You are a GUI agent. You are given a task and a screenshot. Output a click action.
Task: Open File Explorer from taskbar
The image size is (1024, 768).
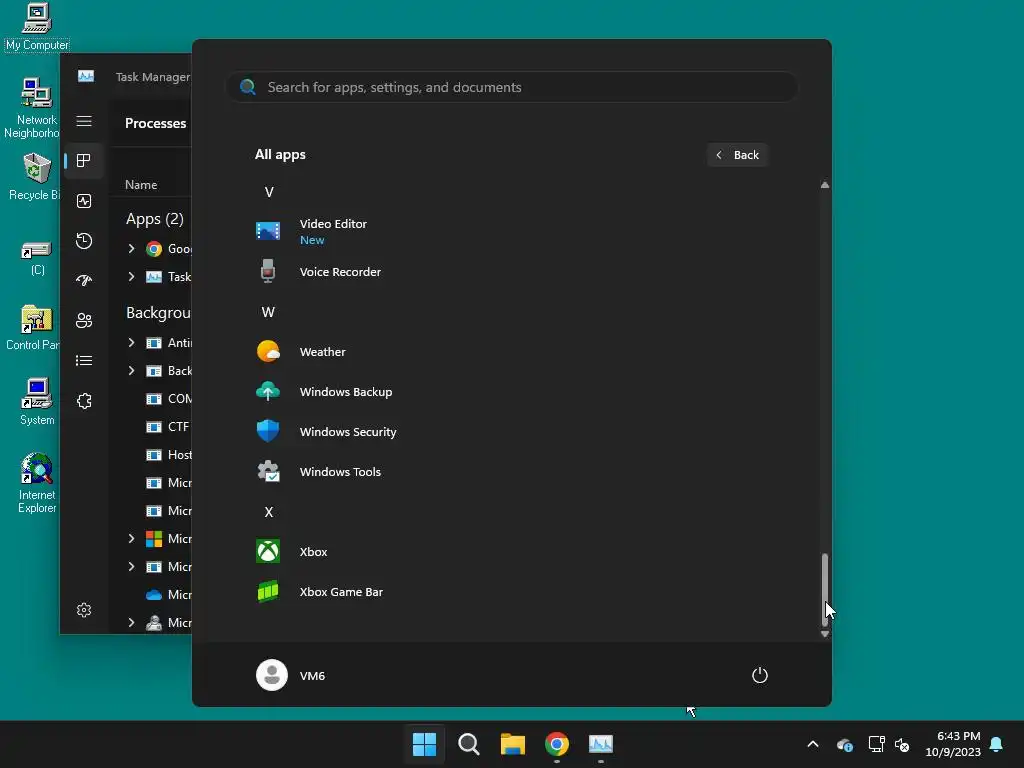[x=513, y=744]
